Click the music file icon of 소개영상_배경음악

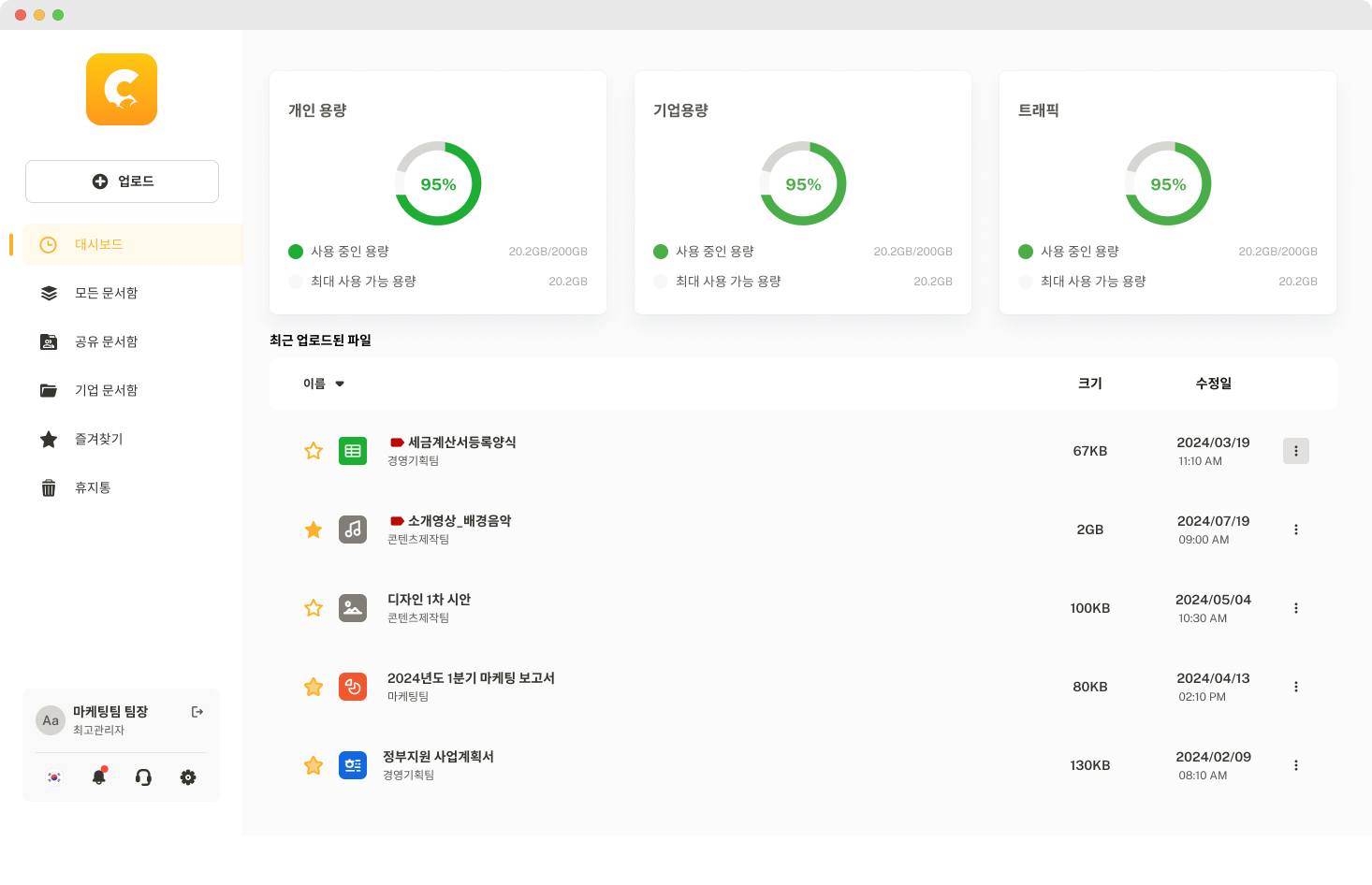[x=353, y=530]
